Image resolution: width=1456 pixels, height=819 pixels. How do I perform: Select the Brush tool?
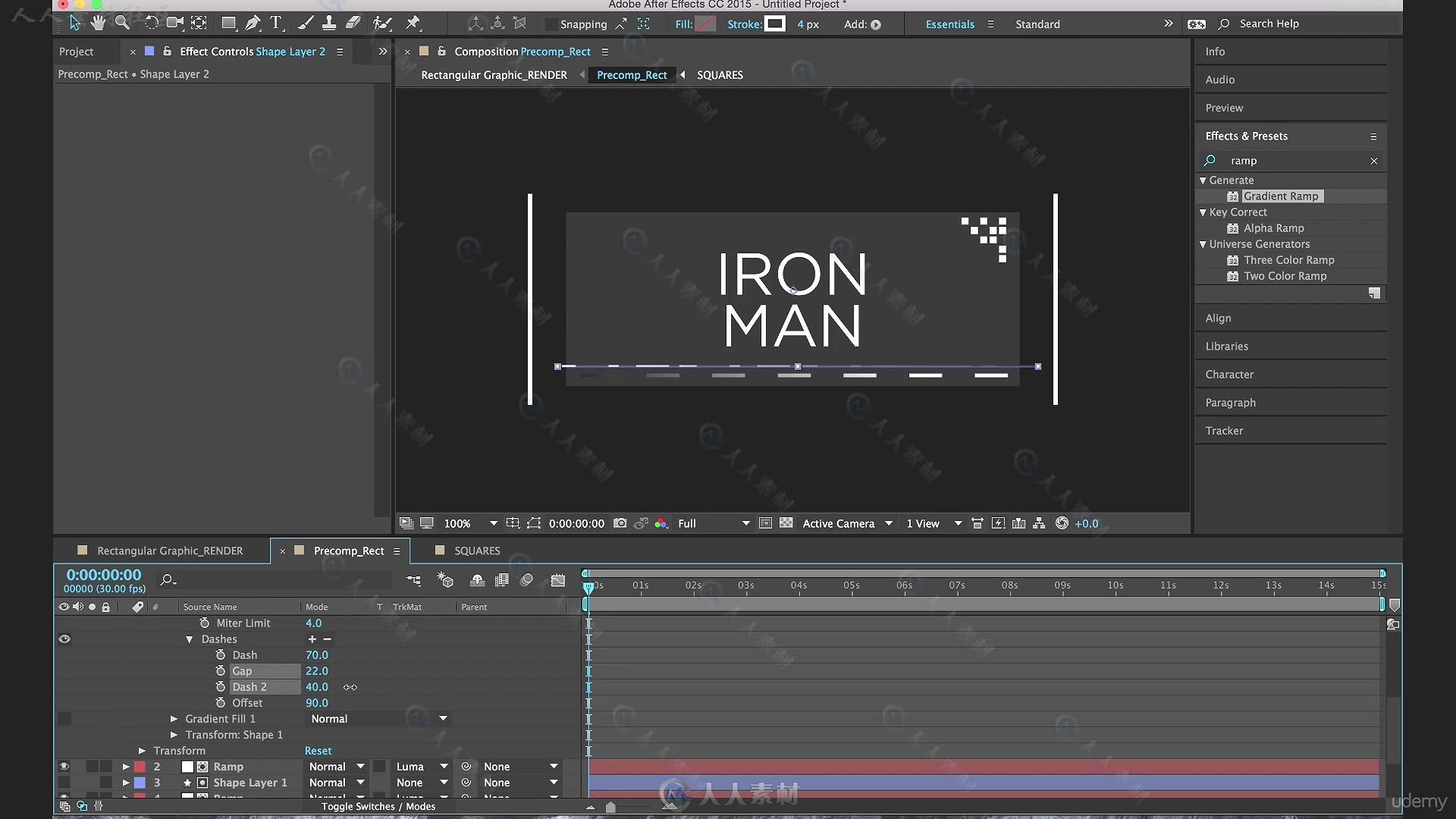pyautogui.click(x=306, y=24)
